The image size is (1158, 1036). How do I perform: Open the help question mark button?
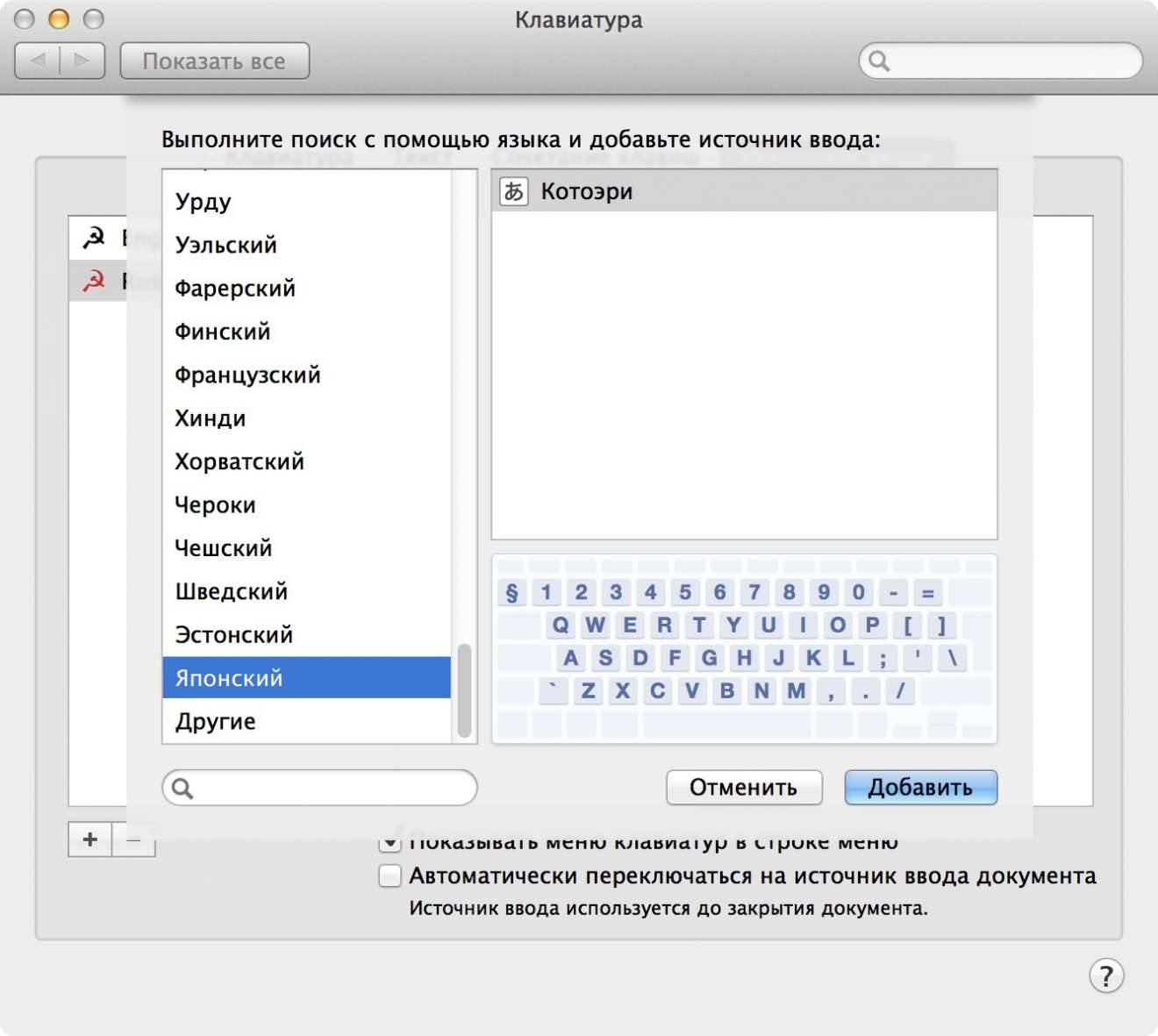(x=1106, y=975)
